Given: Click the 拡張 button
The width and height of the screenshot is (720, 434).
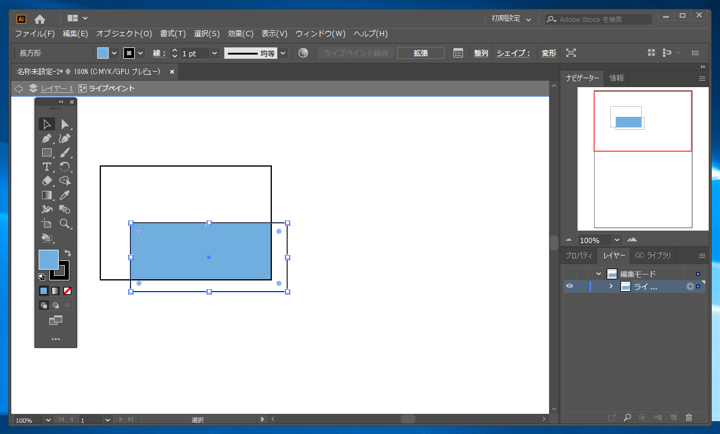Looking at the screenshot, I should click(x=421, y=53).
